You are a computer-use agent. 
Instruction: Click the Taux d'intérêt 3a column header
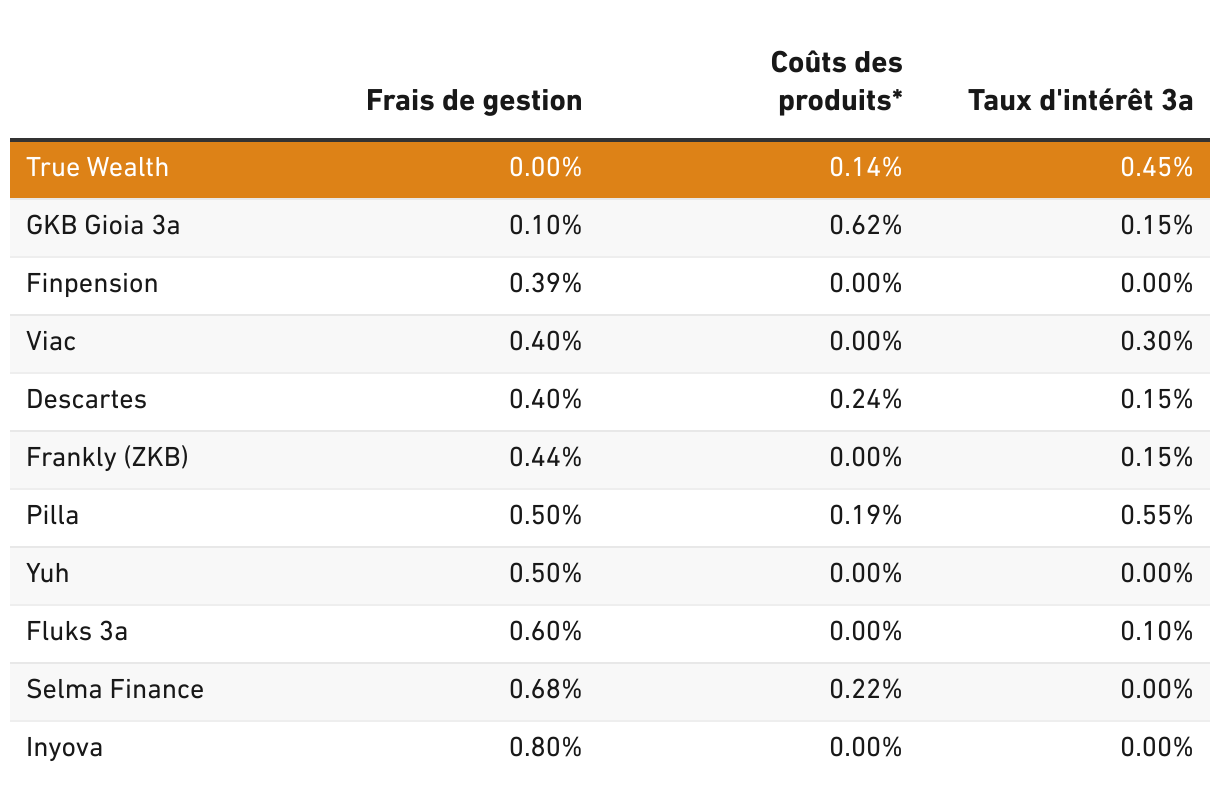pos(1080,101)
